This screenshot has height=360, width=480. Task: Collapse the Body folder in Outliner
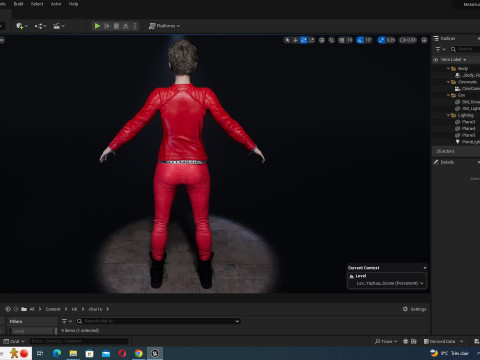click(448, 68)
